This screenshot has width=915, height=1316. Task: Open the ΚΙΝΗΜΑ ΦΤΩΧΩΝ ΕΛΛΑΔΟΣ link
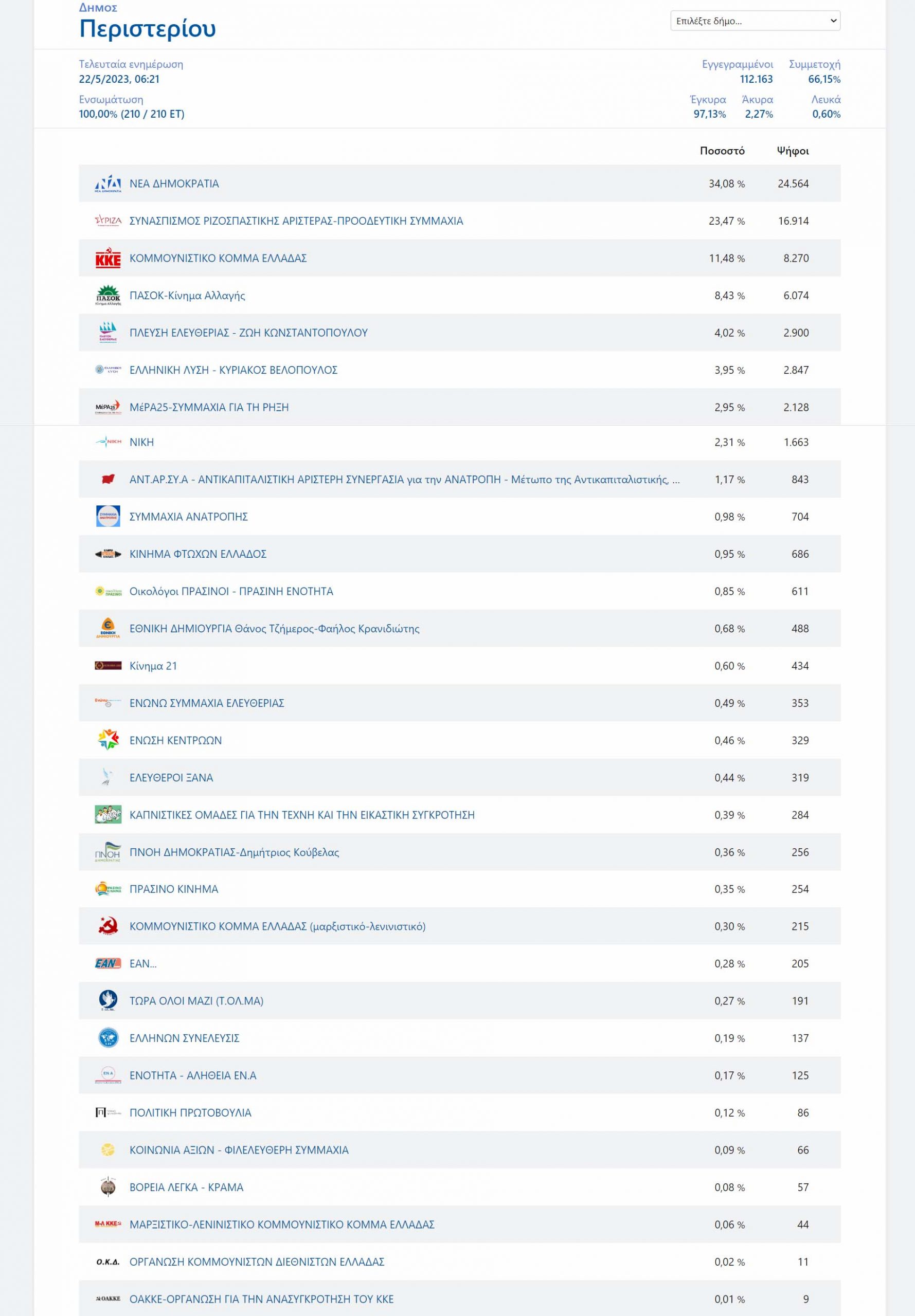[x=198, y=554]
